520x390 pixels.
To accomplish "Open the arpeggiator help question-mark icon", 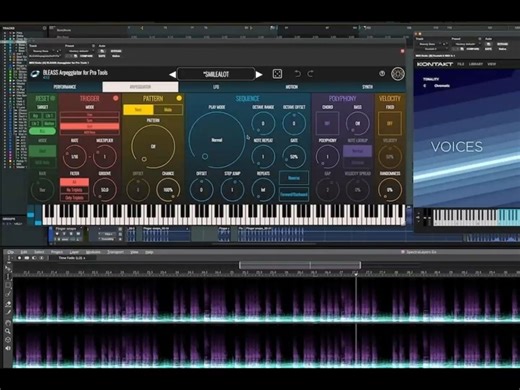I will click(x=382, y=73).
